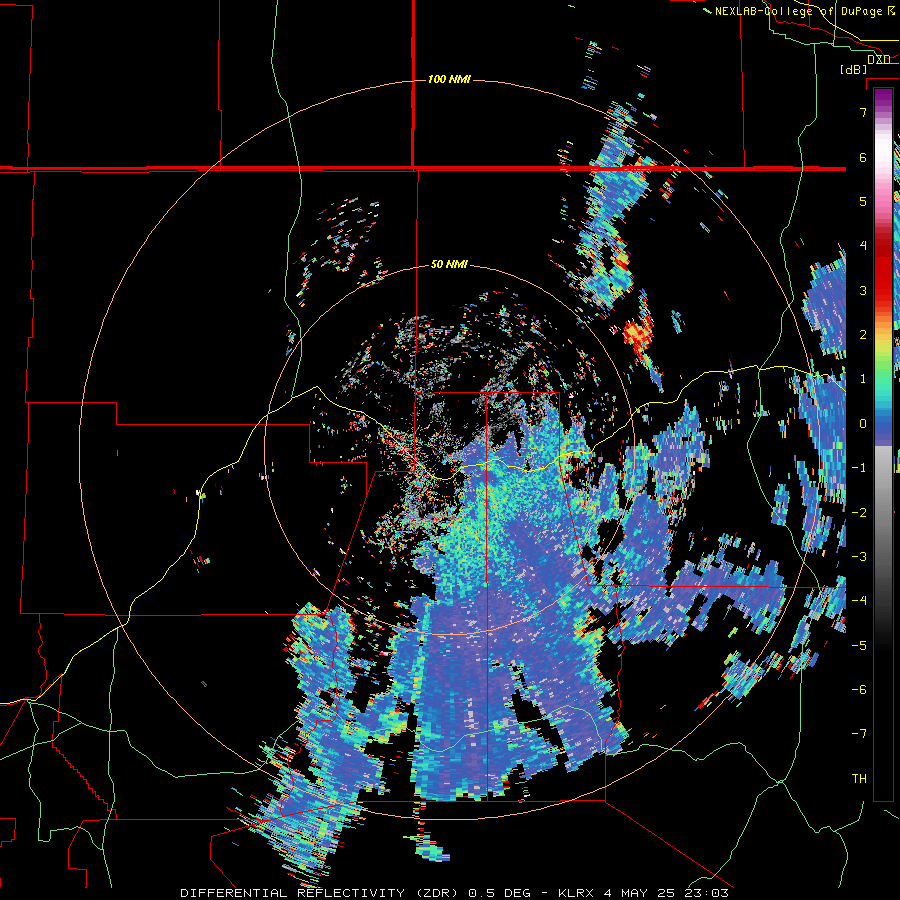This screenshot has width=900, height=900.
Task: Click the "4" value on the dB scale
Action: (x=863, y=246)
